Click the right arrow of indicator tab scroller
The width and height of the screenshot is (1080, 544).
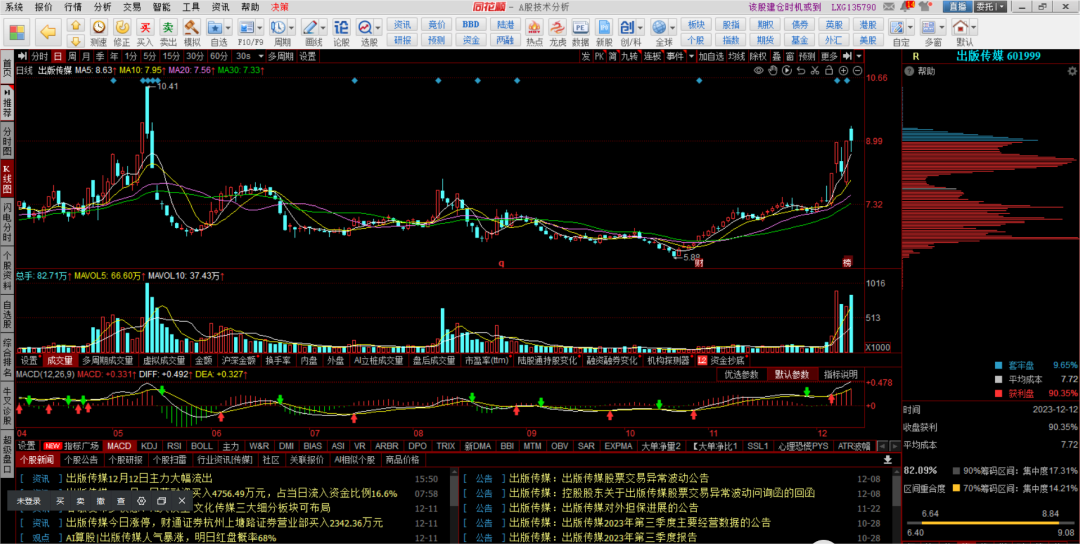[893, 446]
